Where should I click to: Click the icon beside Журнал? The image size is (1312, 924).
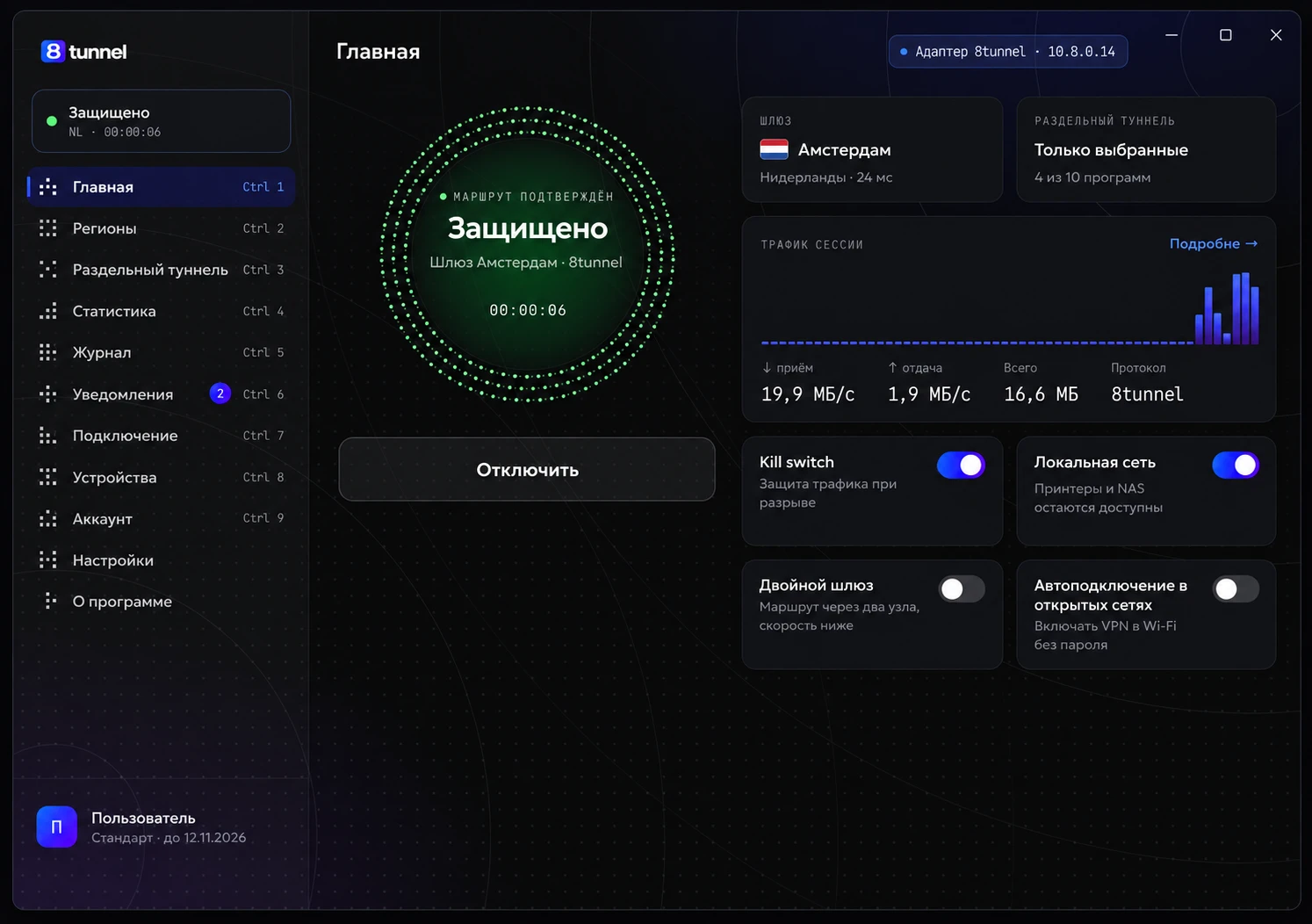(48, 352)
